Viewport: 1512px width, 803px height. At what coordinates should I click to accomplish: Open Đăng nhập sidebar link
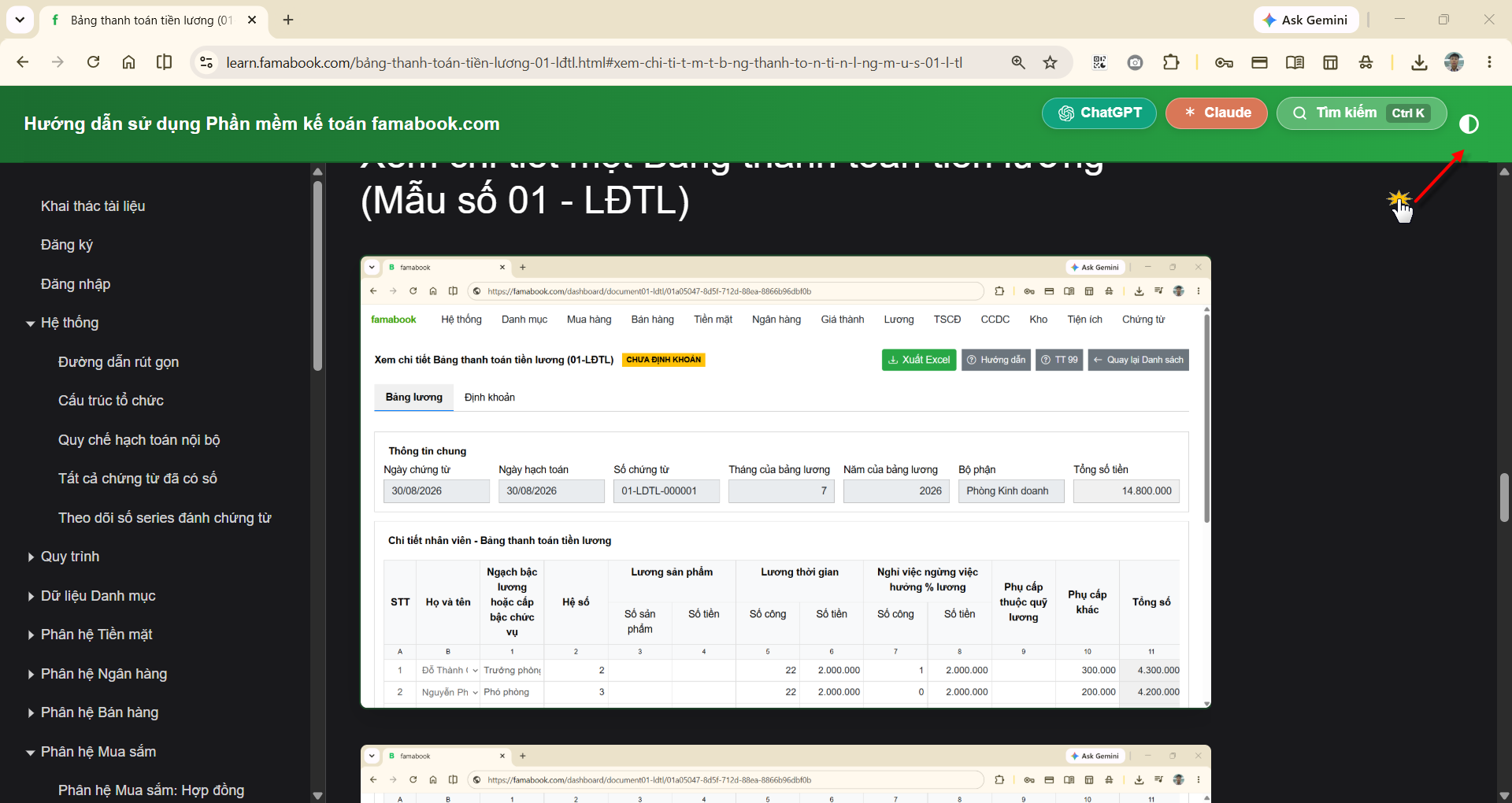click(x=76, y=284)
